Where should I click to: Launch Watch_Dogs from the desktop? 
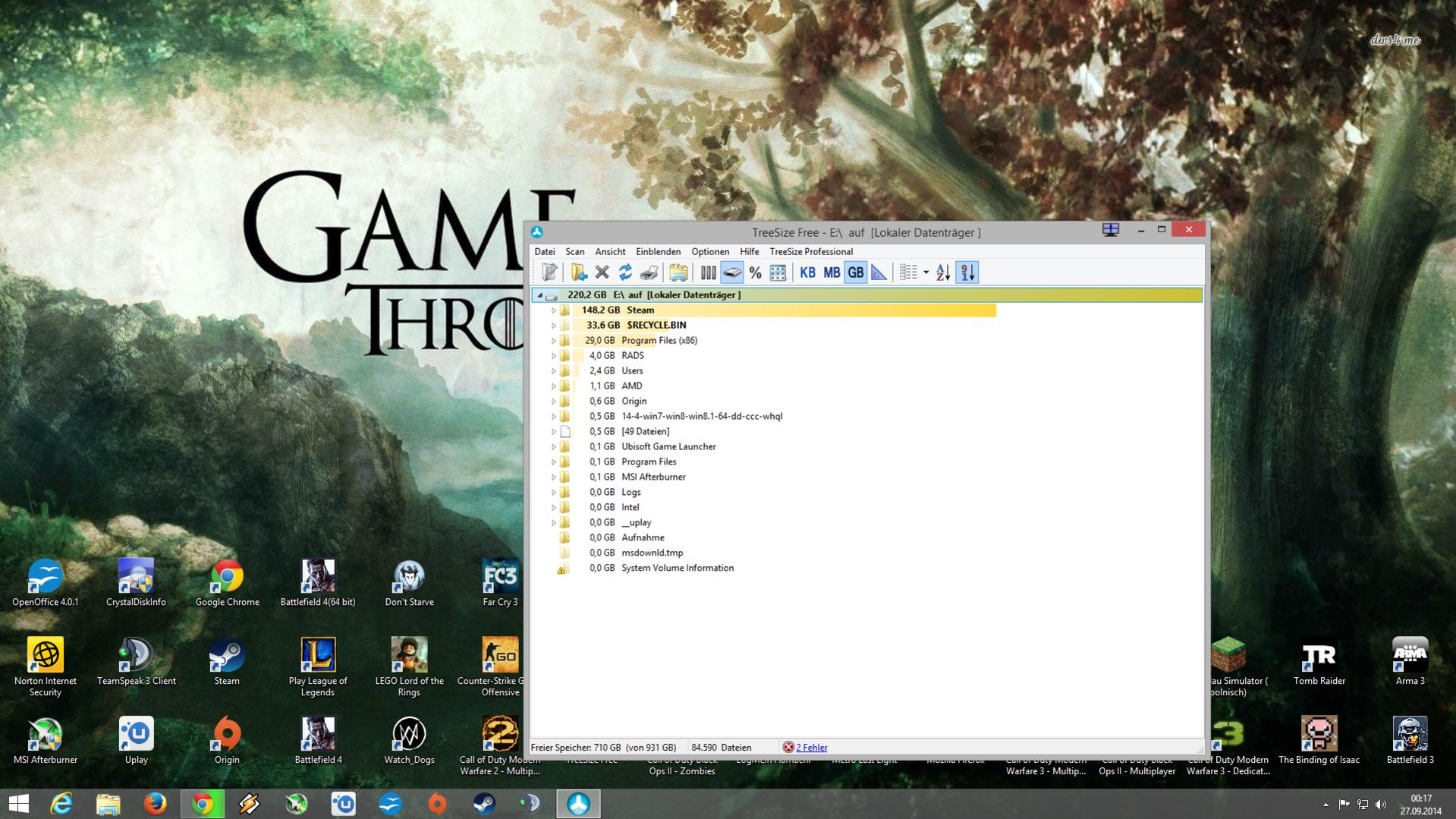pos(409,742)
